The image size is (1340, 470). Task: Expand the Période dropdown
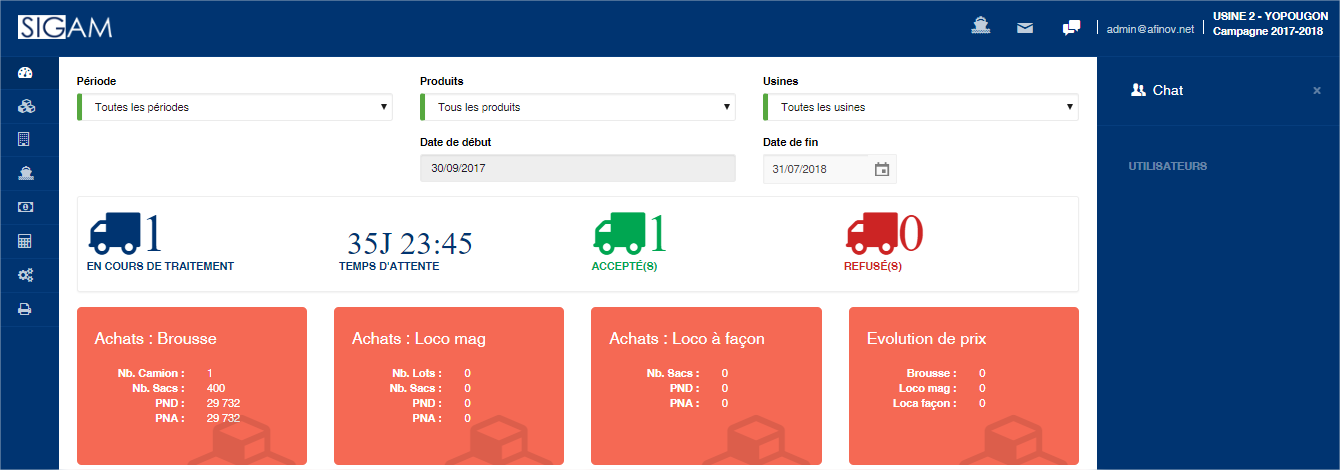[235, 107]
